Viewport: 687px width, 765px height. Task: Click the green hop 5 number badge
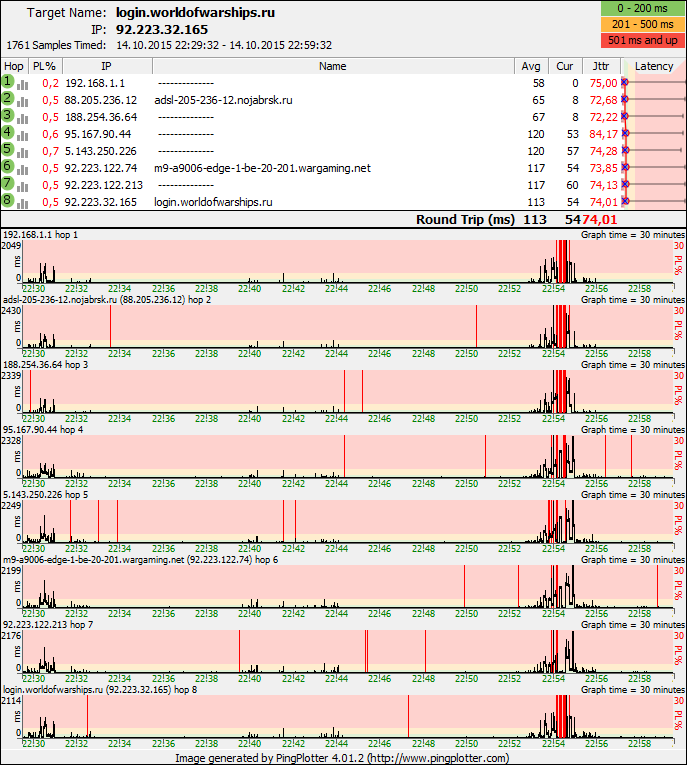click(7, 149)
